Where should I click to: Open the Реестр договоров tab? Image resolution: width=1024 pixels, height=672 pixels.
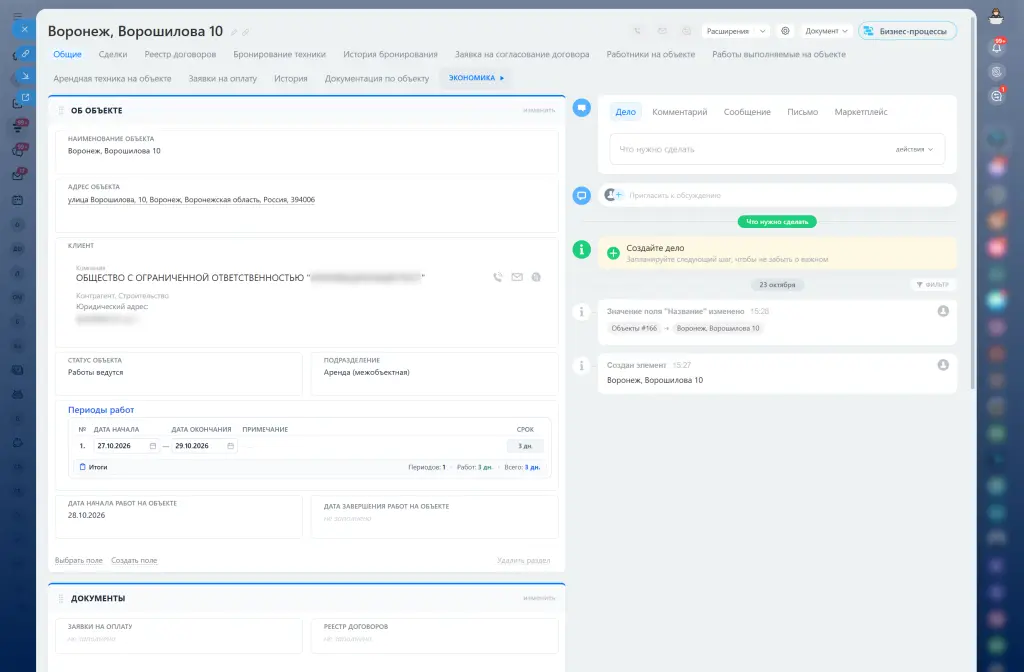180,54
